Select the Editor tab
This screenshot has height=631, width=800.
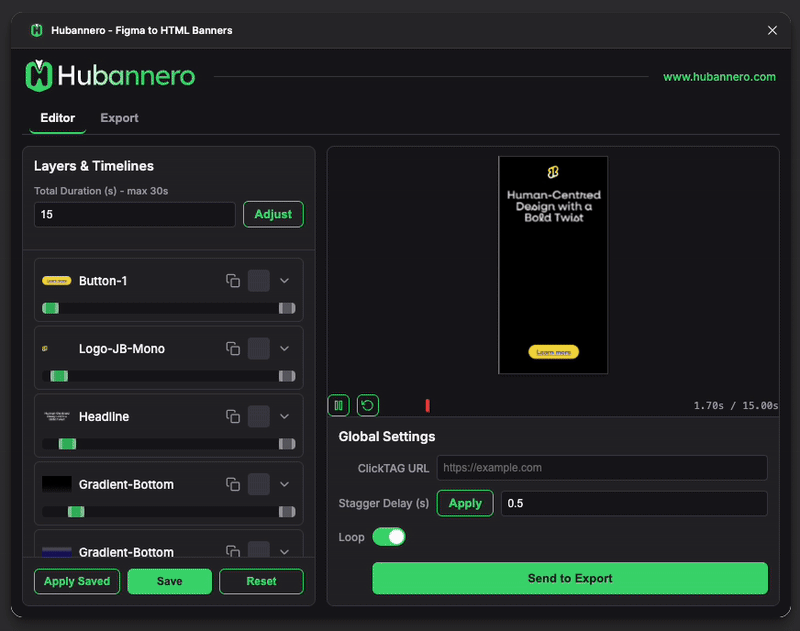58,118
